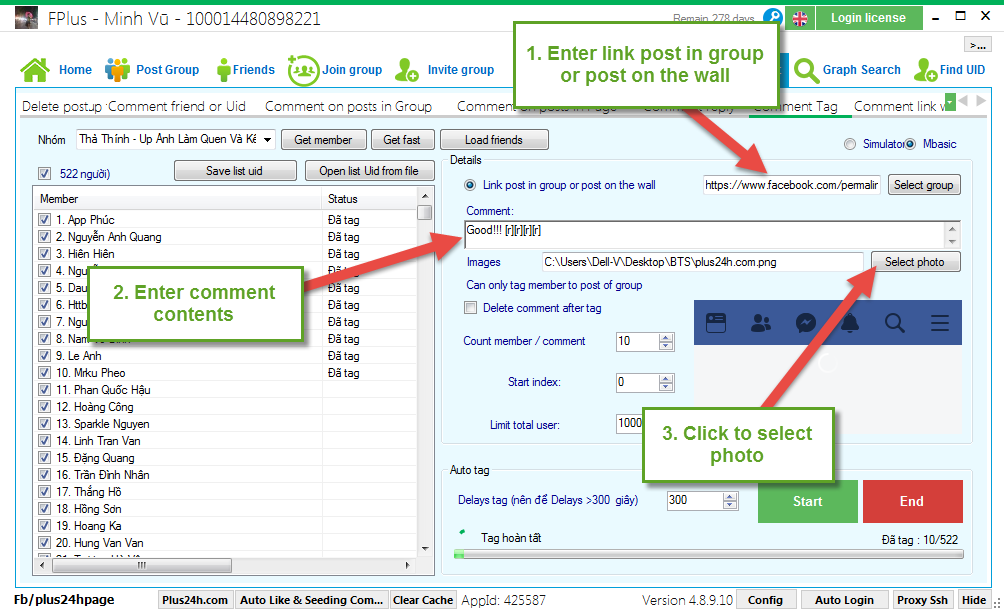Click the FPlus app icon in title bar
The height and width of the screenshot is (612, 1004).
click(x=26, y=18)
